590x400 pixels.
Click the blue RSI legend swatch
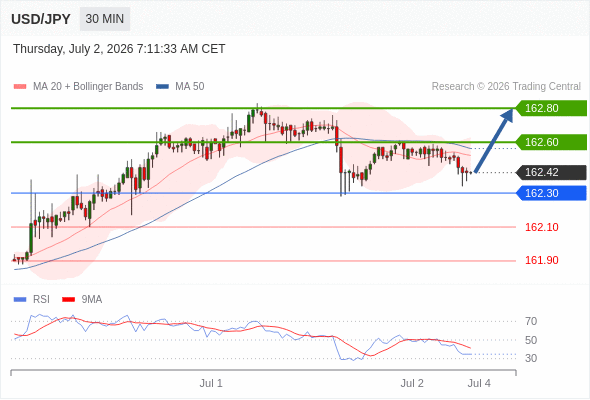coord(20,300)
